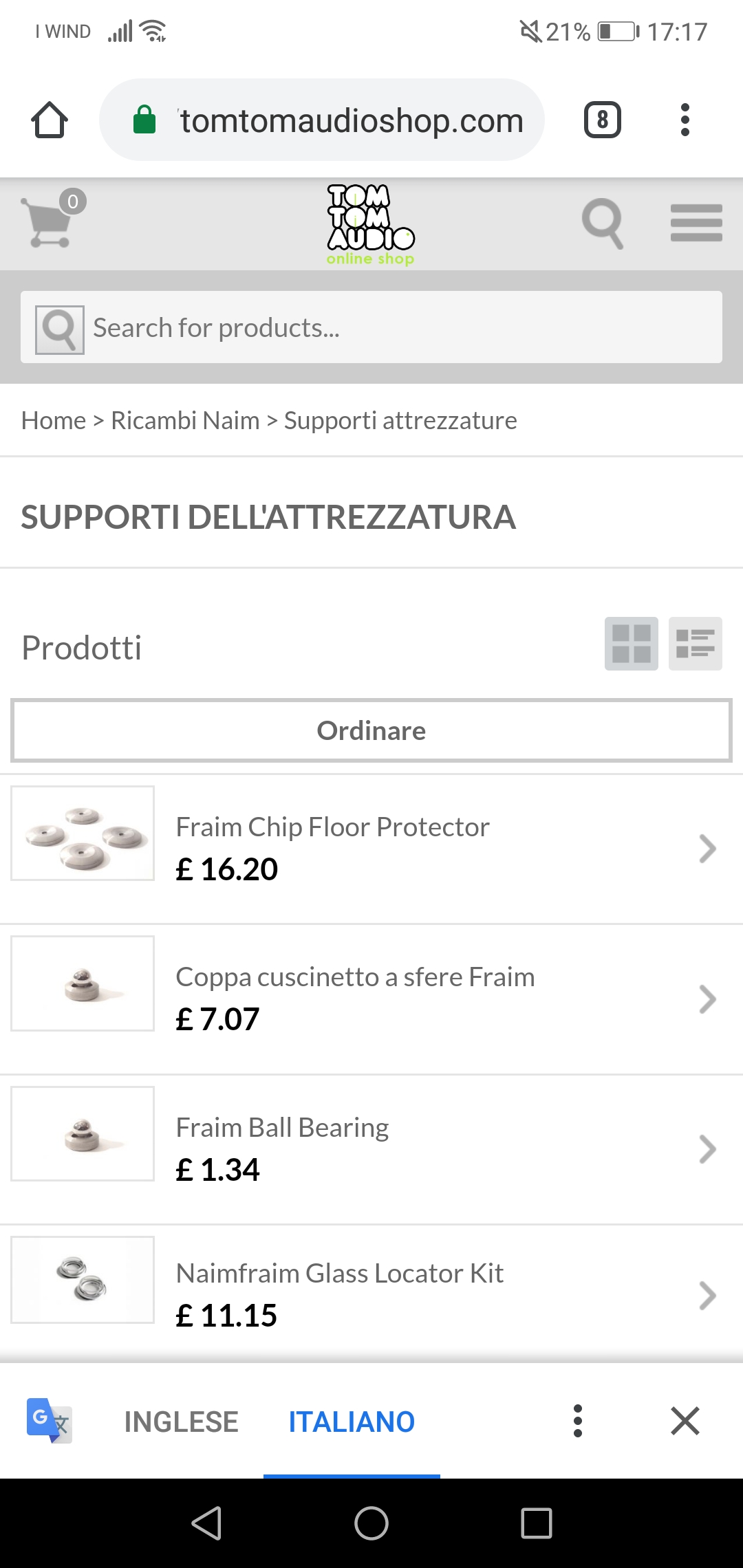Tap the Search for products field
Screen dimensions: 743x1568
click(406, 328)
